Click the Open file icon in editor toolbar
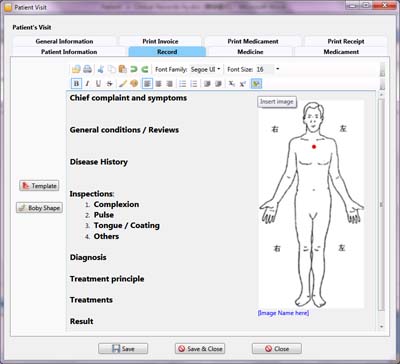The height and width of the screenshot is (364, 400). tap(76, 69)
